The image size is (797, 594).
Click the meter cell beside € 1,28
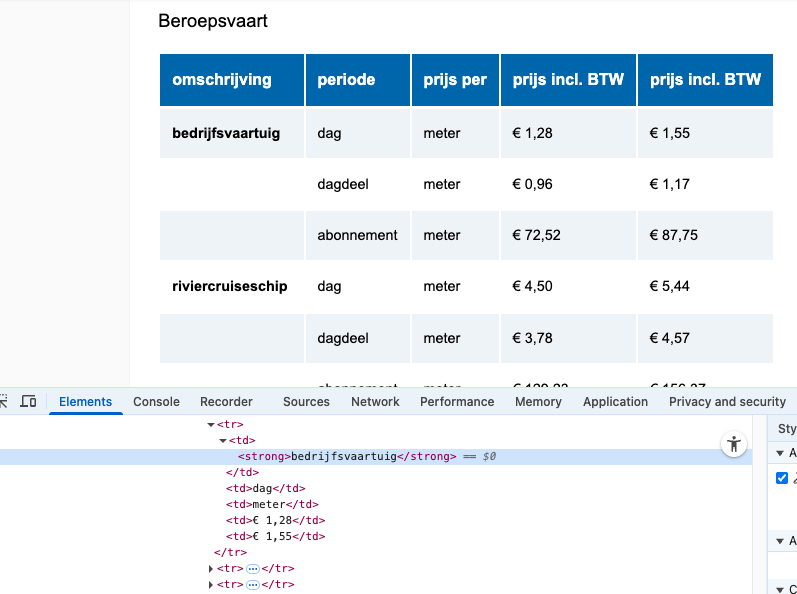(455, 133)
